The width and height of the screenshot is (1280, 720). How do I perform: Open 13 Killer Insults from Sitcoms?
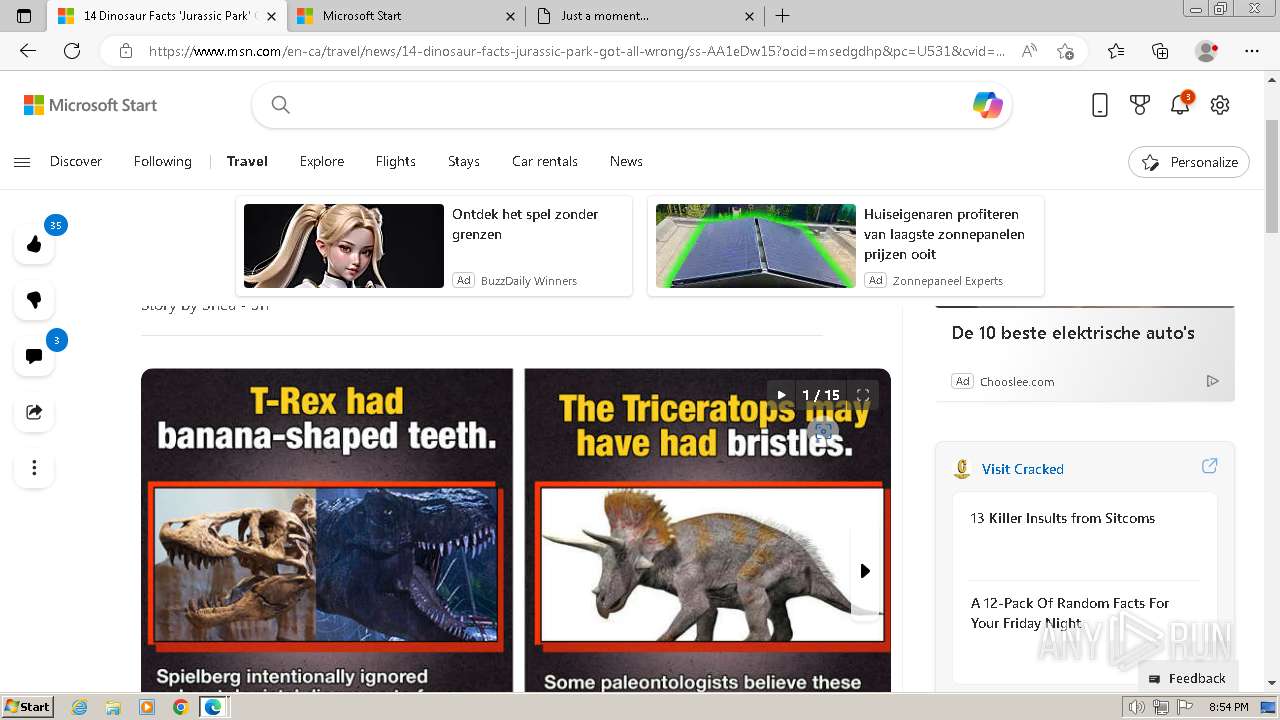click(1062, 518)
